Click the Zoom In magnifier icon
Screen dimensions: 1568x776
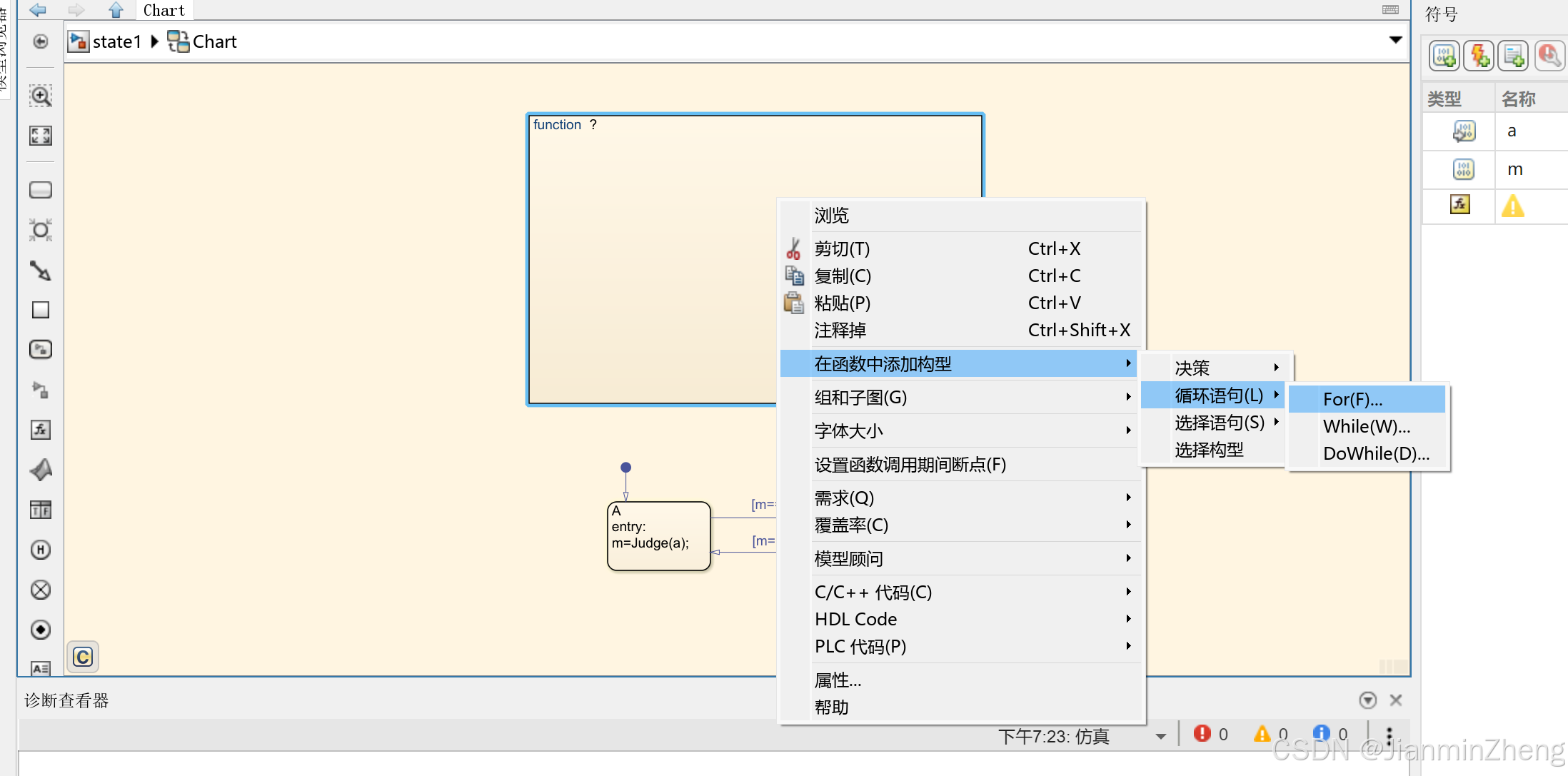(x=41, y=96)
